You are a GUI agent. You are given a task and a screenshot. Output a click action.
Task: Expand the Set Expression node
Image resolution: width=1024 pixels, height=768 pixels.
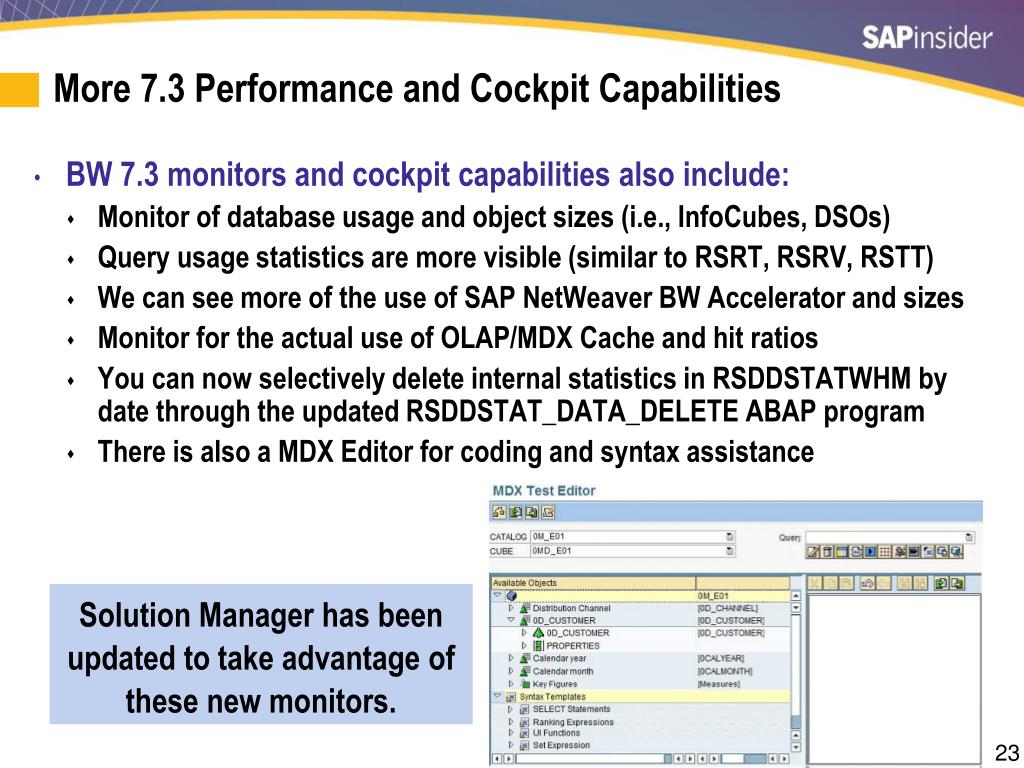click(x=511, y=744)
